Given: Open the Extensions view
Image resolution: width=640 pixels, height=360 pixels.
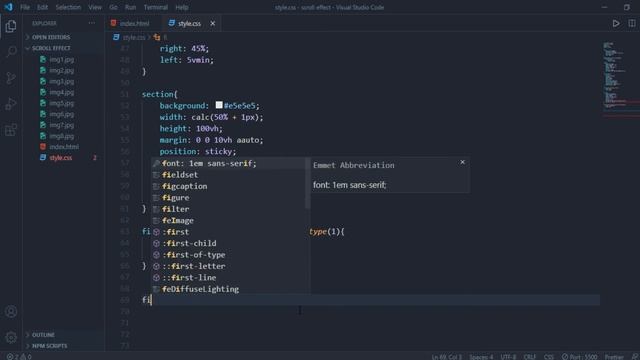Looking at the screenshot, I should [x=11, y=130].
